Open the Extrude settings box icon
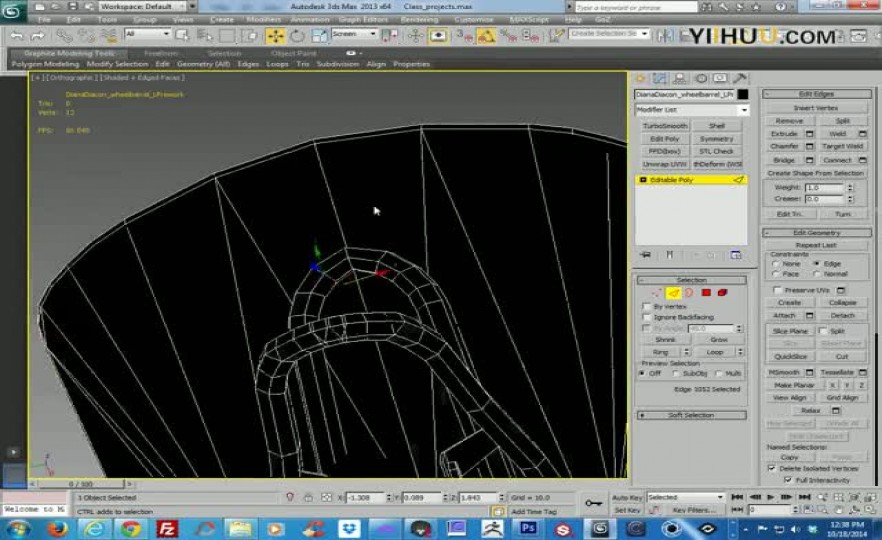Image resolution: width=882 pixels, height=540 pixels. 809,134
